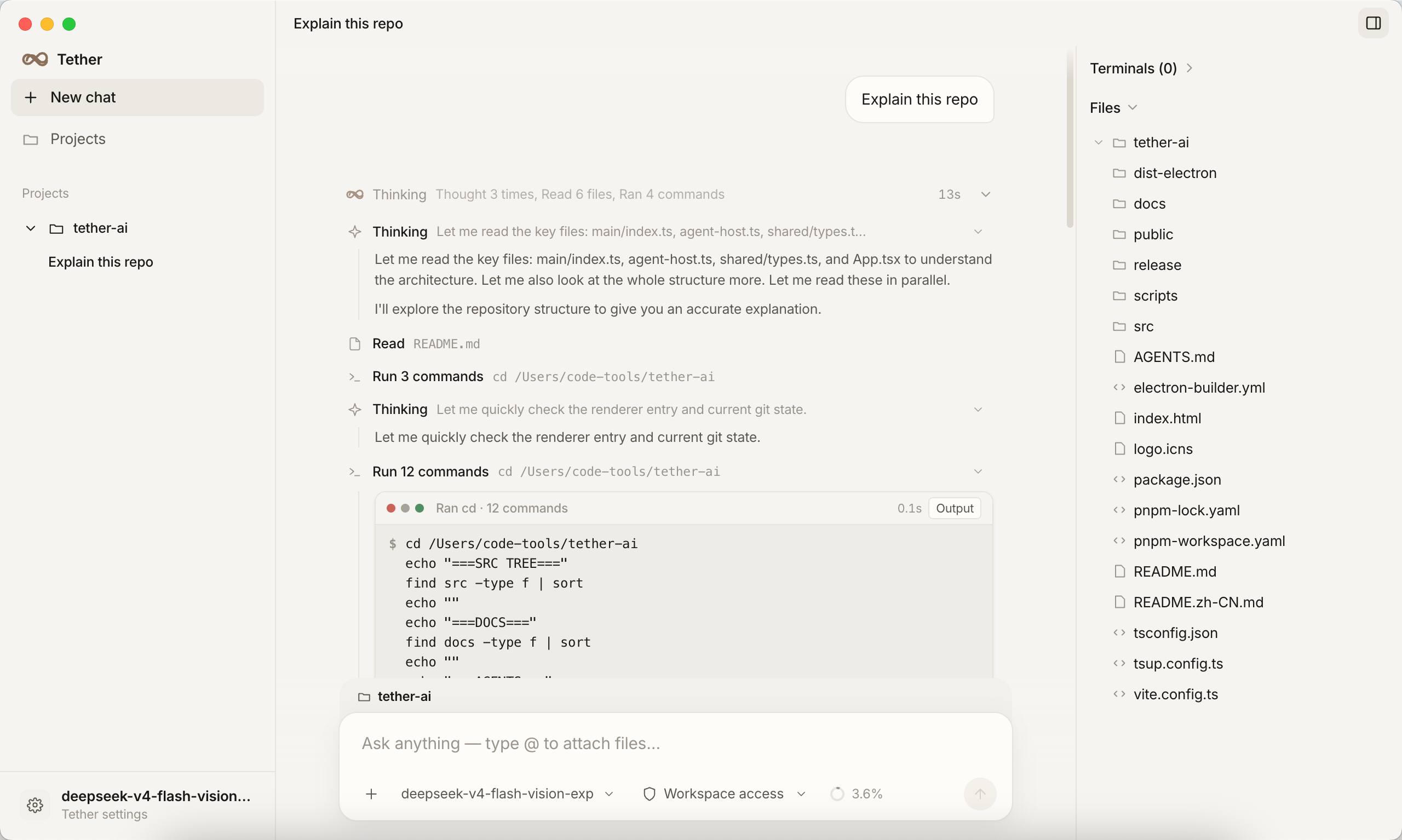Focus the Ask anything input field

click(675, 743)
